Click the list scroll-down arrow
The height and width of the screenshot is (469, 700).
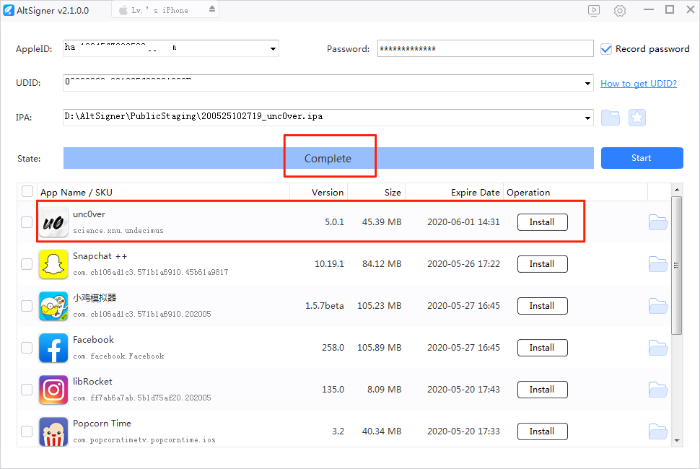point(677,440)
